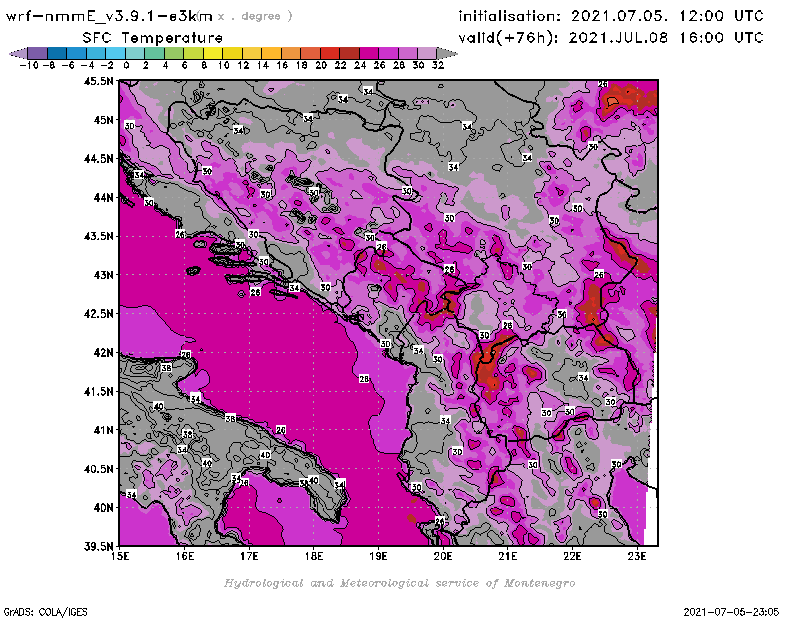This screenshot has height=618, width=800.
Task: Click the 39.5N latitude label
Action: pyautogui.click(x=98, y=546)
